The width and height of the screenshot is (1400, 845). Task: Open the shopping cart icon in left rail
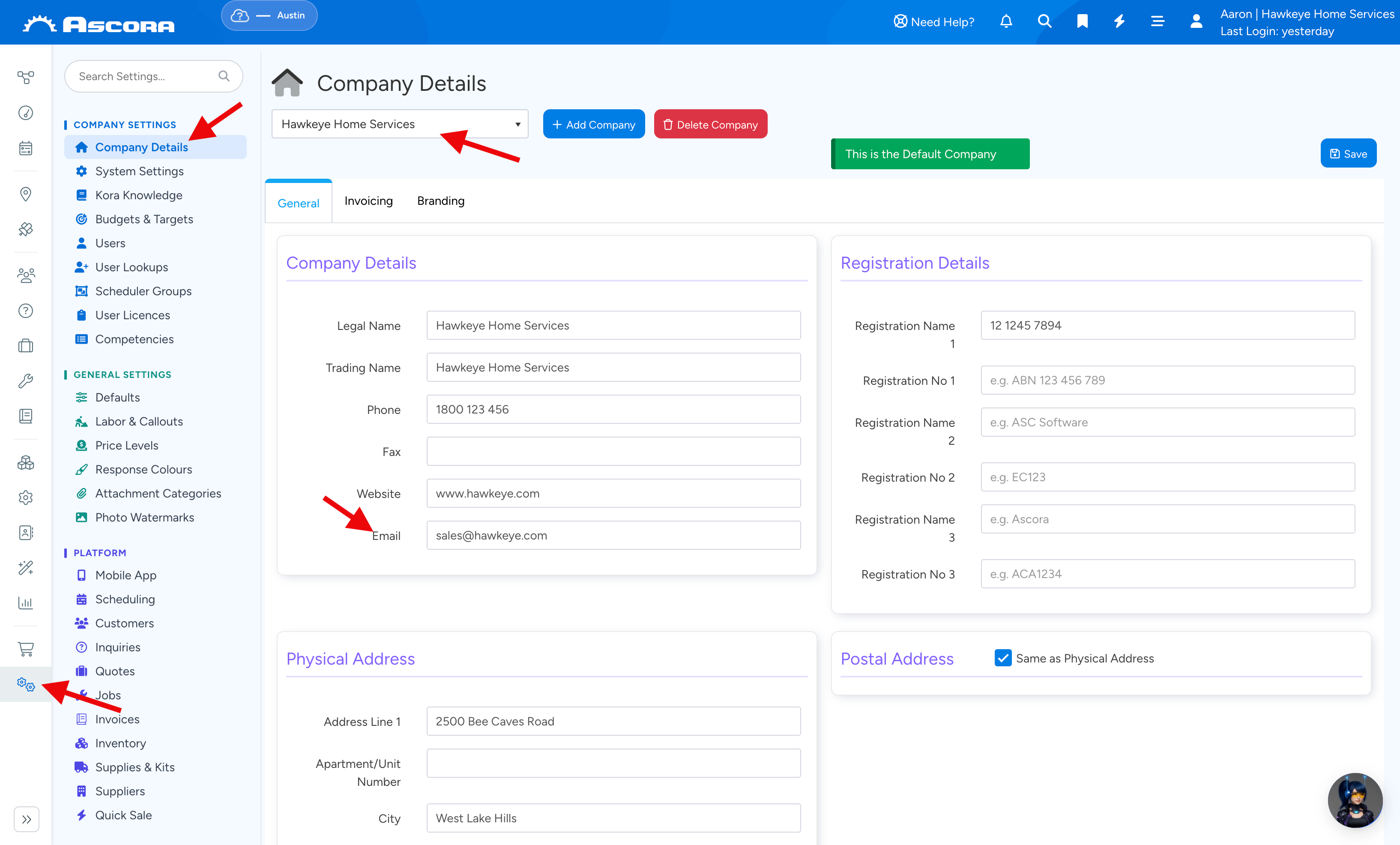(26, 648)
